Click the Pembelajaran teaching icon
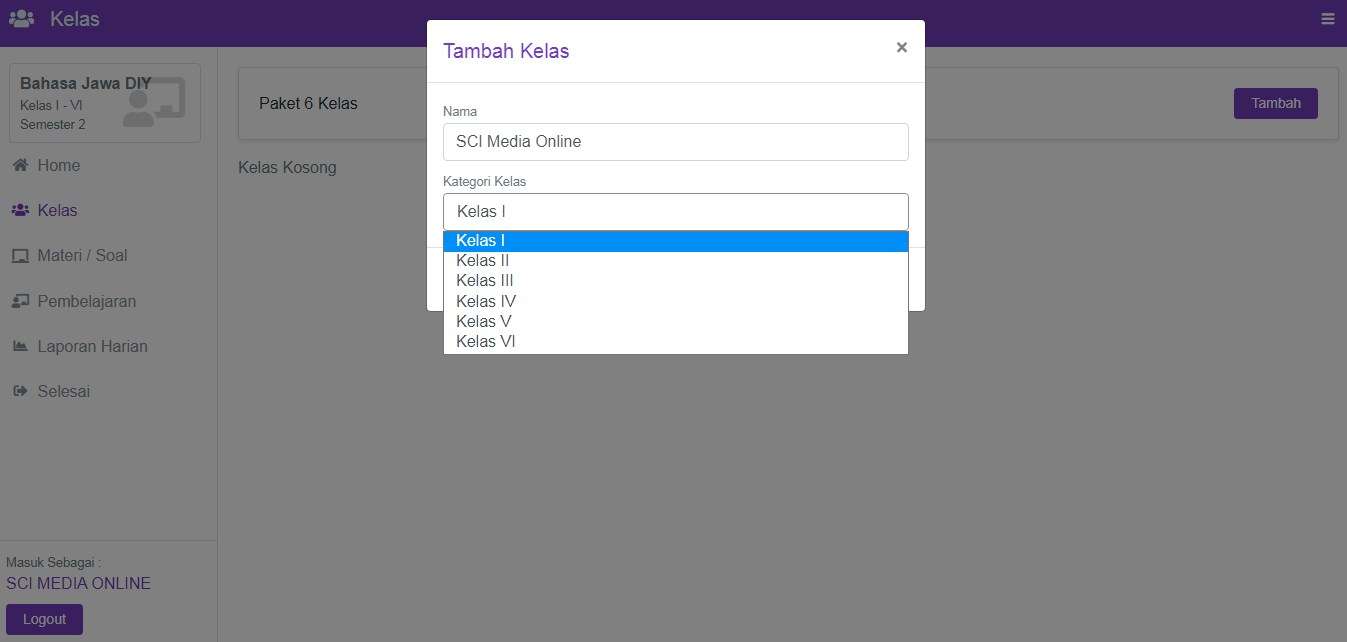 click(x=20, y=301)
